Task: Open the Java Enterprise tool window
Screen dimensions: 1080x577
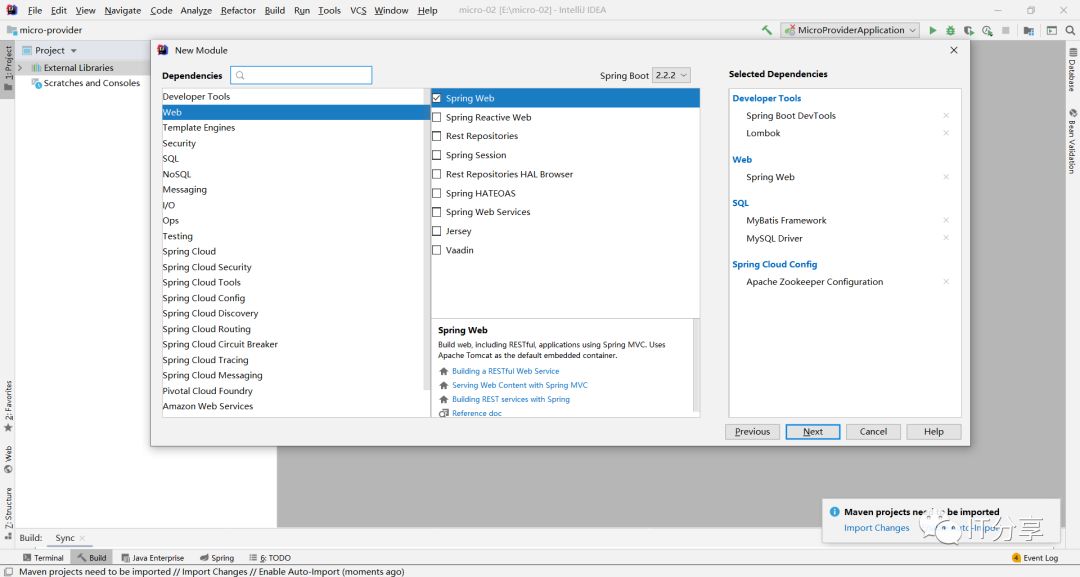Action: 152,558
